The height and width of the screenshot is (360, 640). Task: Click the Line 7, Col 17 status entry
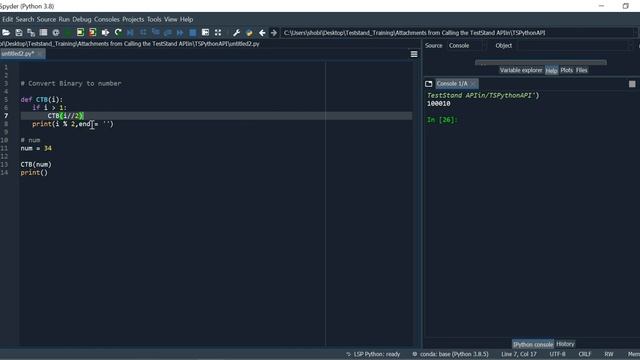point(519,354)
